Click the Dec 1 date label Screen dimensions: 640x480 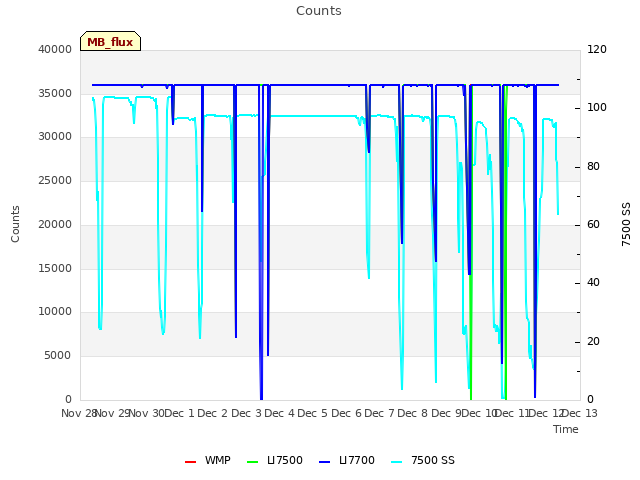(180, 413)
